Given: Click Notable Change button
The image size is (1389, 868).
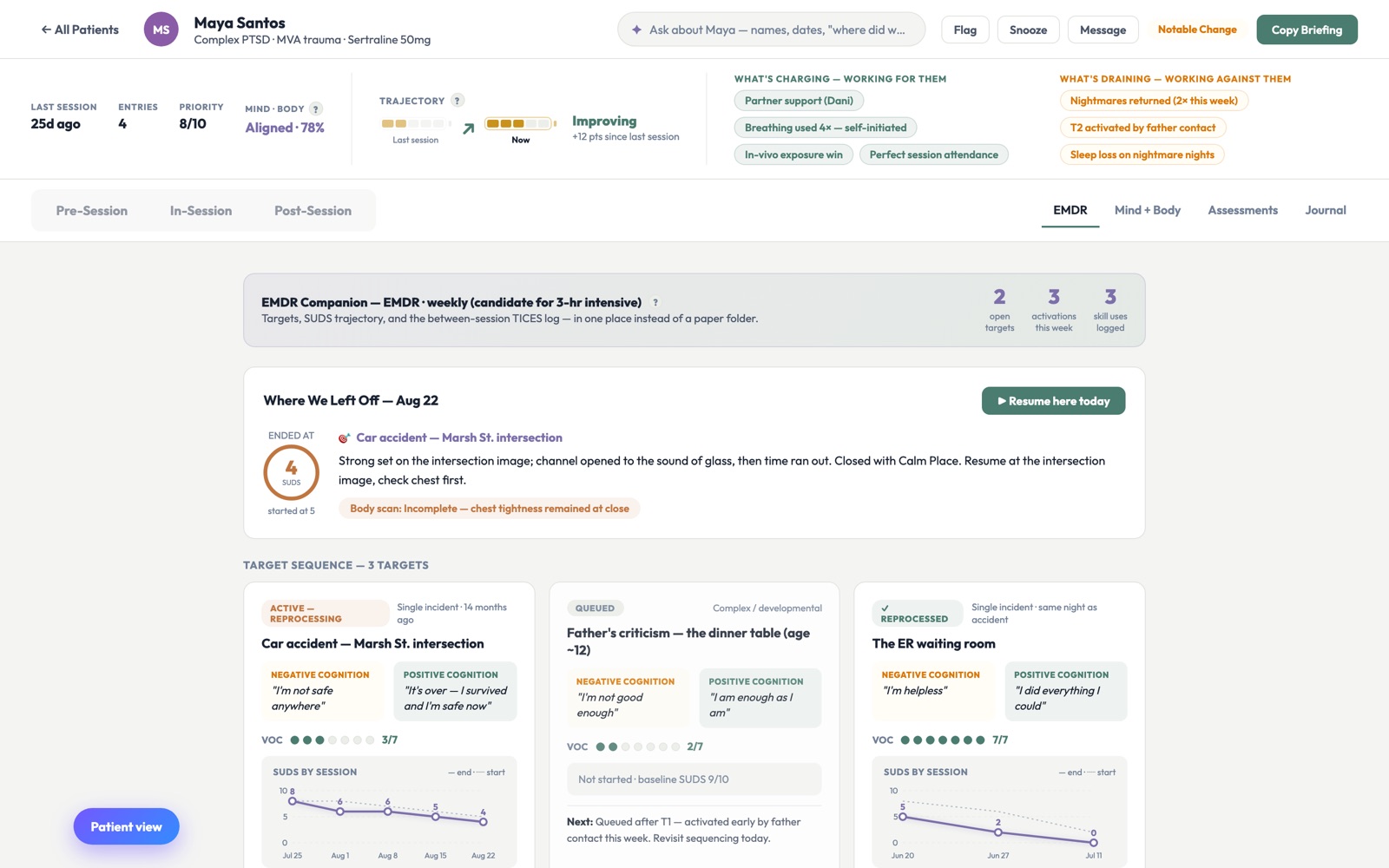Looking at the screenshot, I should click(1197, 30).
